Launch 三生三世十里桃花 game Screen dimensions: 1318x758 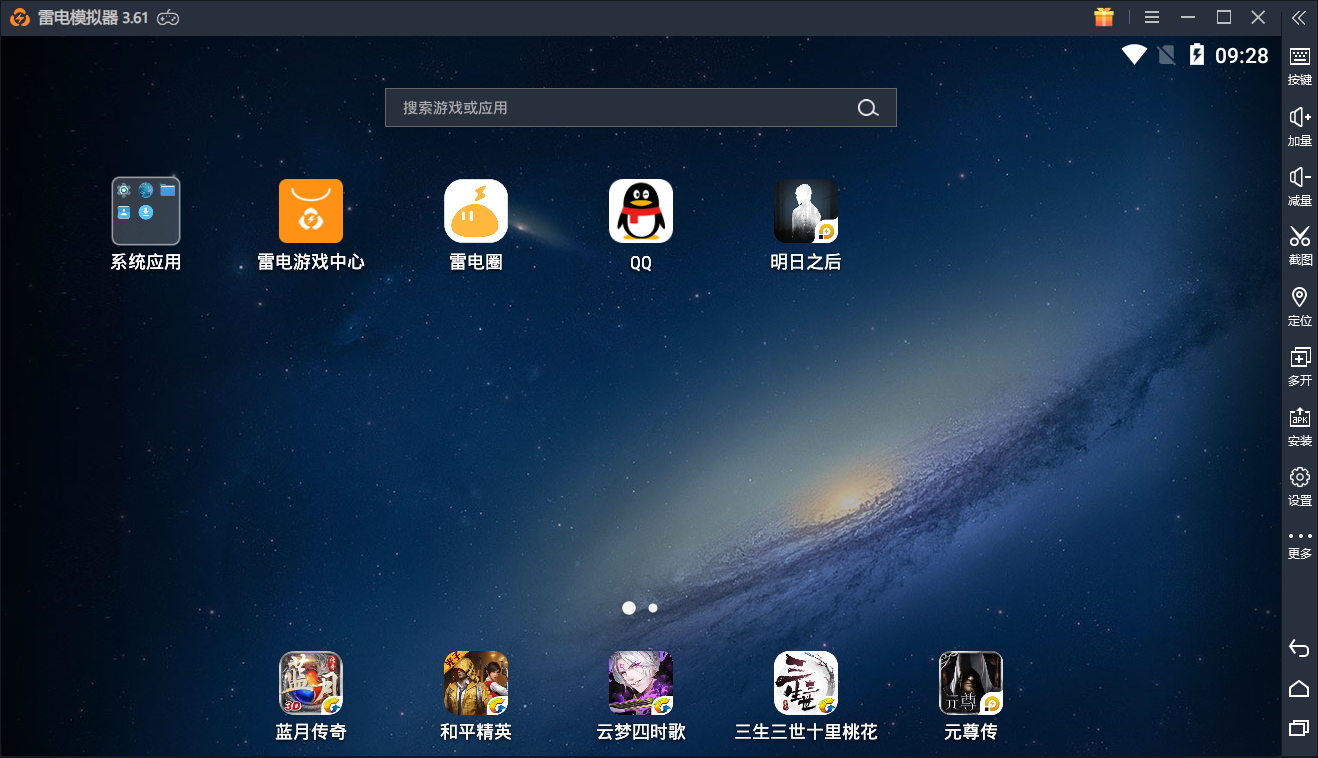[806, 683]
